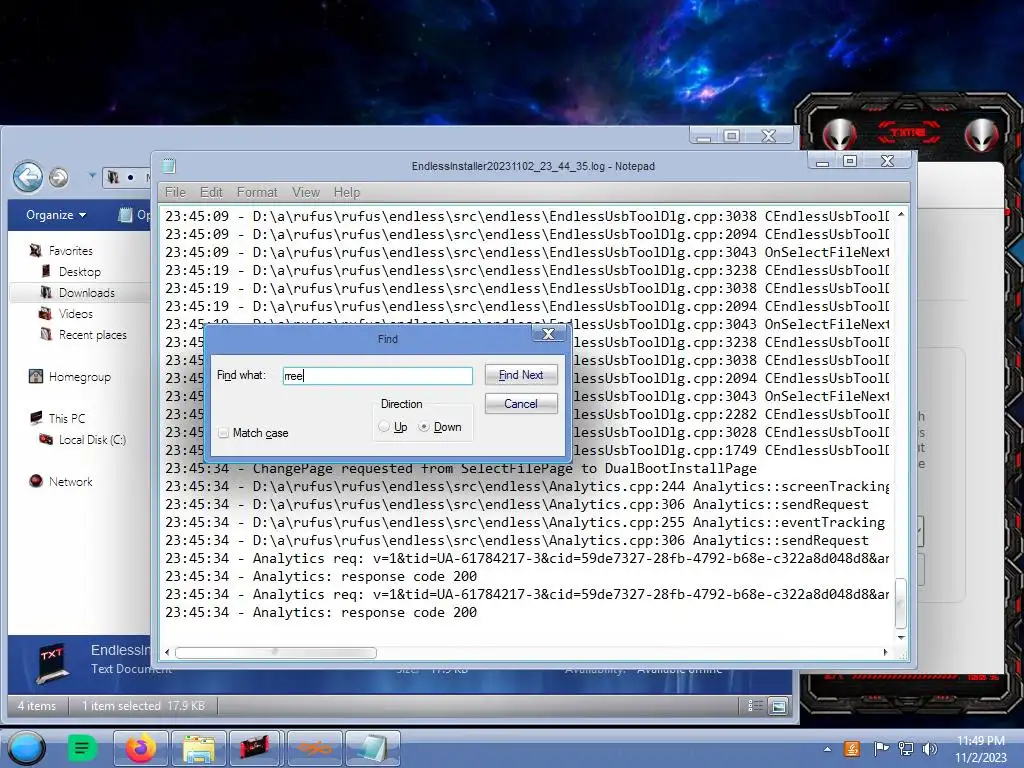The height and width of the screenshot is (768, 1024).
Task: Click the Find Next button
Action: (520, 375)
